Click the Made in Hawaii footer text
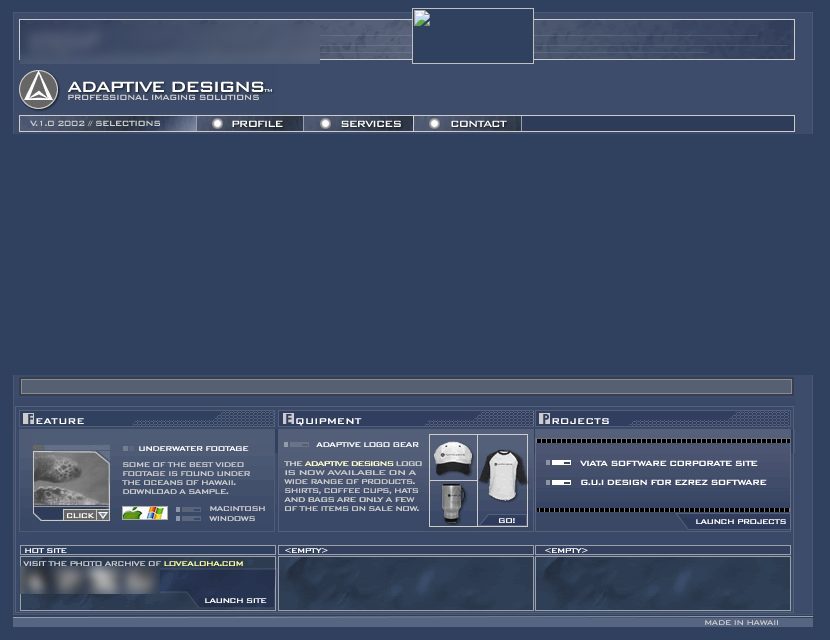The image size is (830, 640). (x=741, y=623)
